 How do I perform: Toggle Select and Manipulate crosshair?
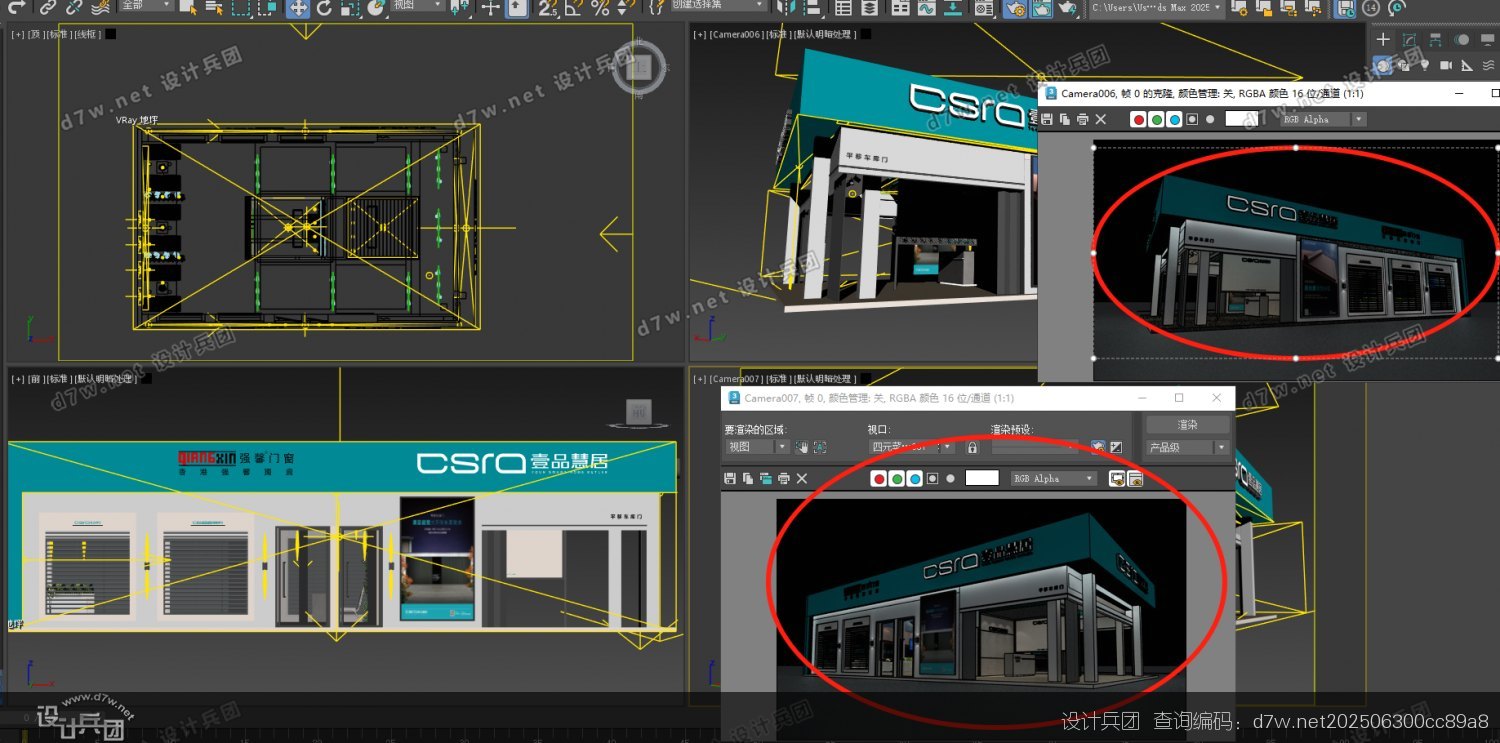[x=490, y=7]
